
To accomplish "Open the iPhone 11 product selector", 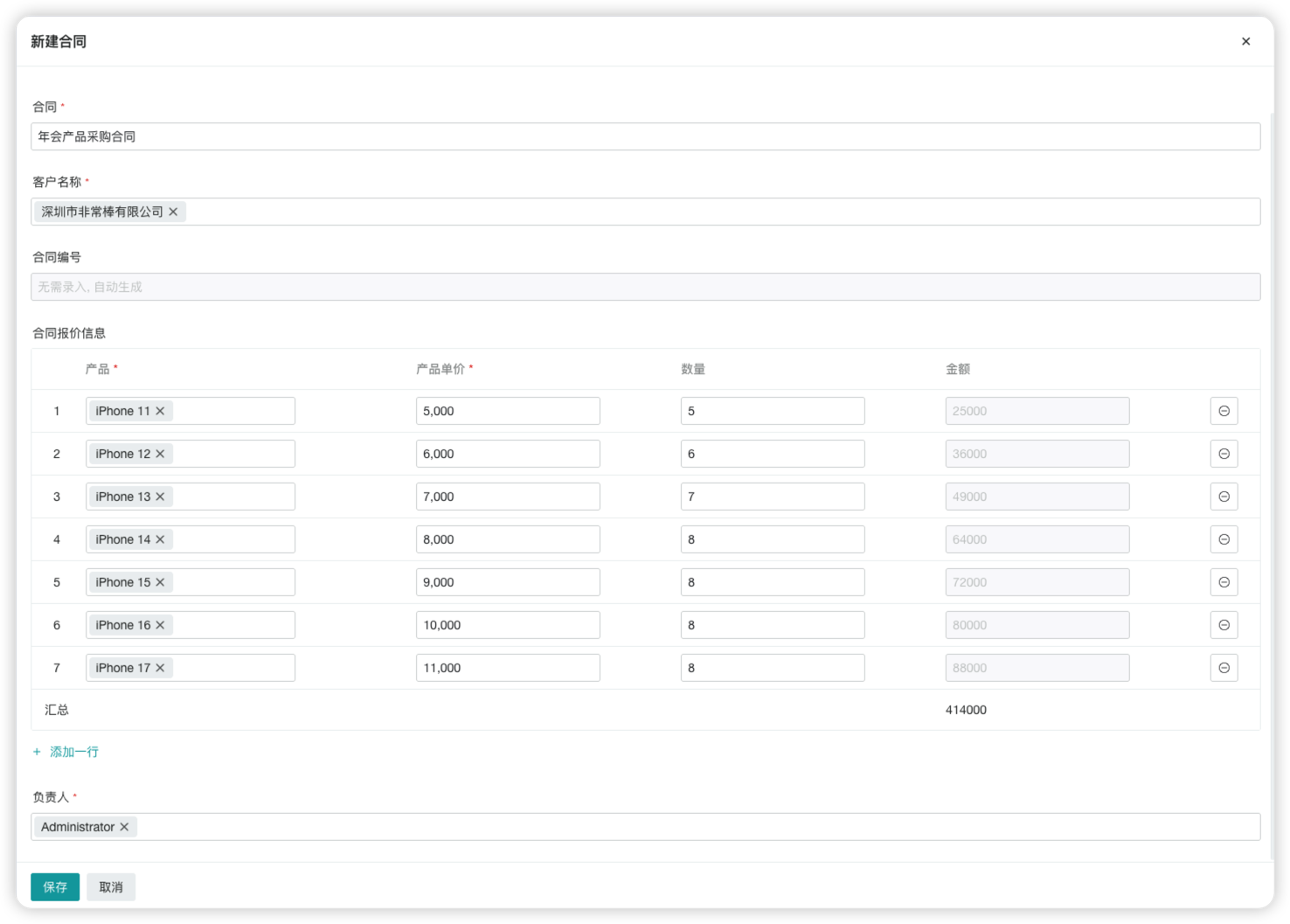I will pyautogui.click(x=191, y=411).
